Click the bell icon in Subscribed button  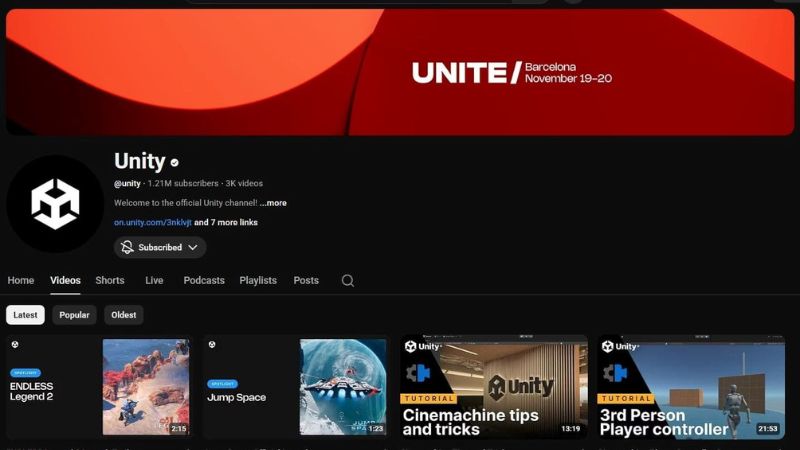coord(127,247)
